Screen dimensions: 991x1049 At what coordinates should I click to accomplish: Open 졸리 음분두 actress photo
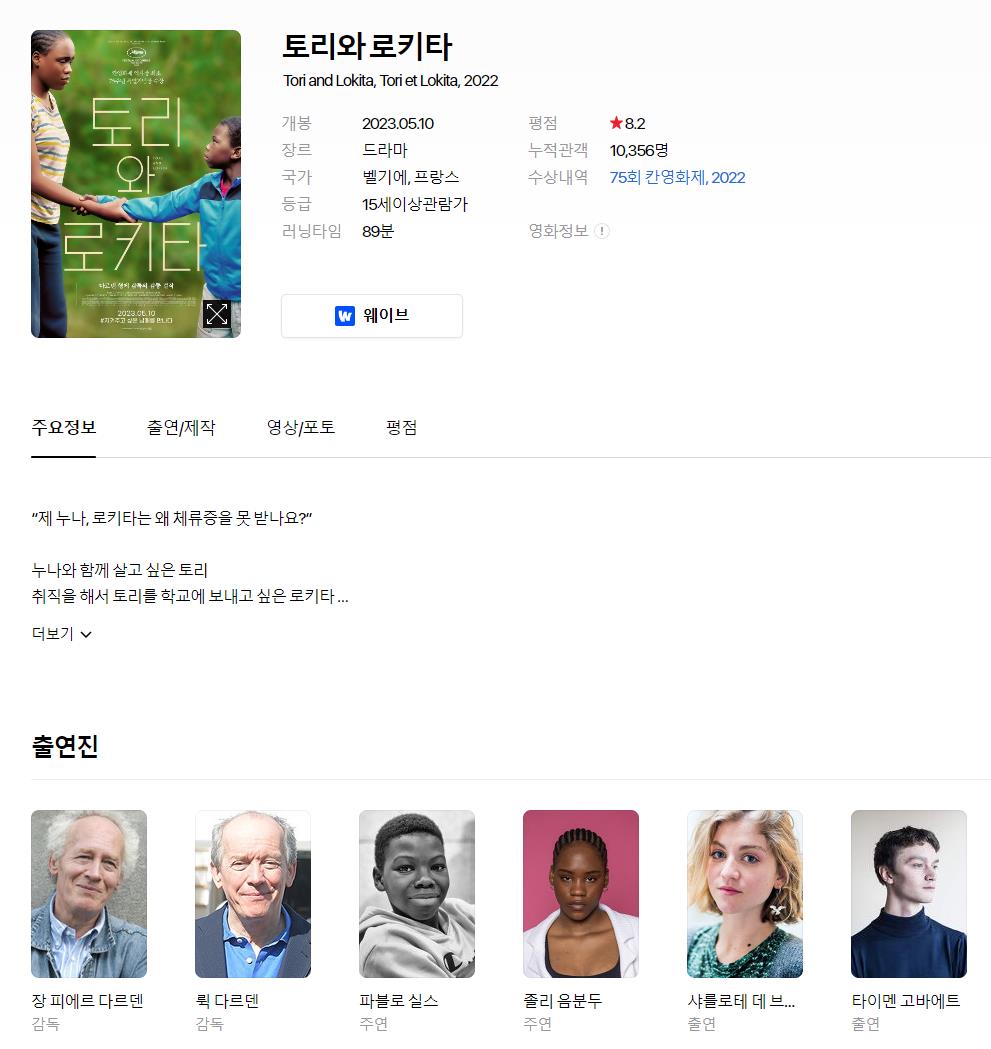581,894
